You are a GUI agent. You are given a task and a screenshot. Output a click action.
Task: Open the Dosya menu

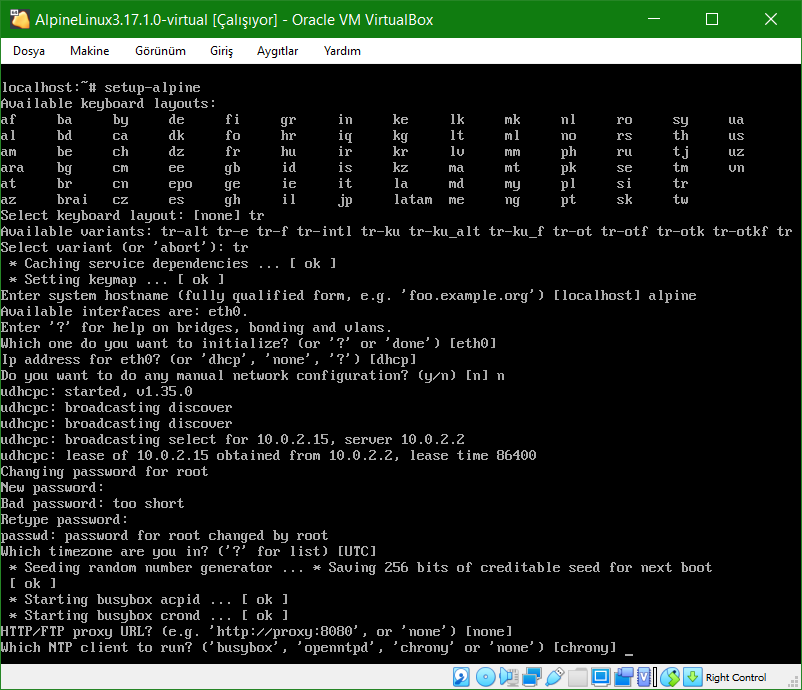tap(29, 51)
